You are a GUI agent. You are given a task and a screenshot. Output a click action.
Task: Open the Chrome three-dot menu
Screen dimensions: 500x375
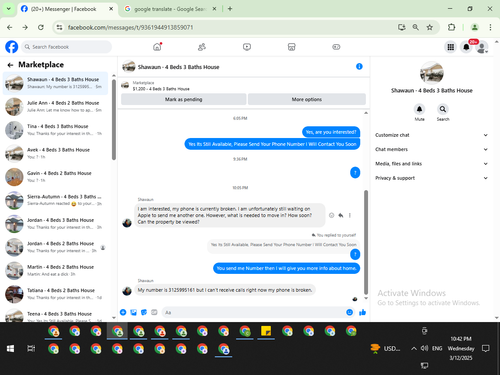(490, 27)
